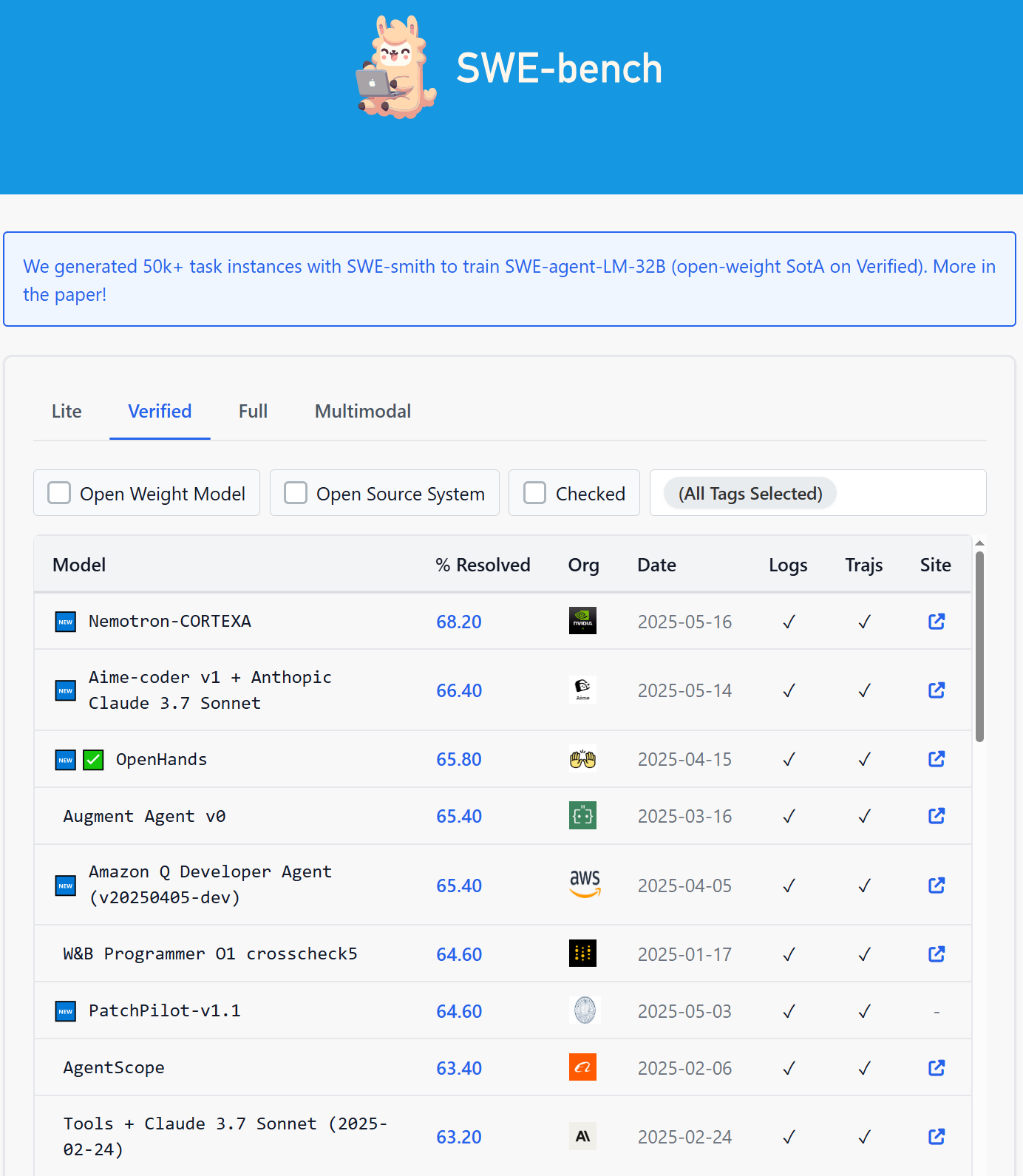Click the Nemotron-CORTEXA model name
The image size is (1023, 1176).
coord(170,621)
